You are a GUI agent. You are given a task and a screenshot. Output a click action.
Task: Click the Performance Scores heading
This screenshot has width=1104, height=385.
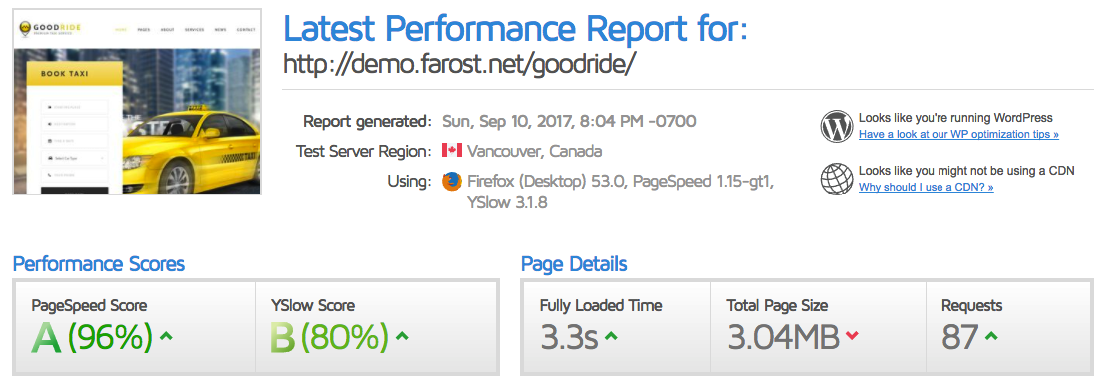coord(99,264)
